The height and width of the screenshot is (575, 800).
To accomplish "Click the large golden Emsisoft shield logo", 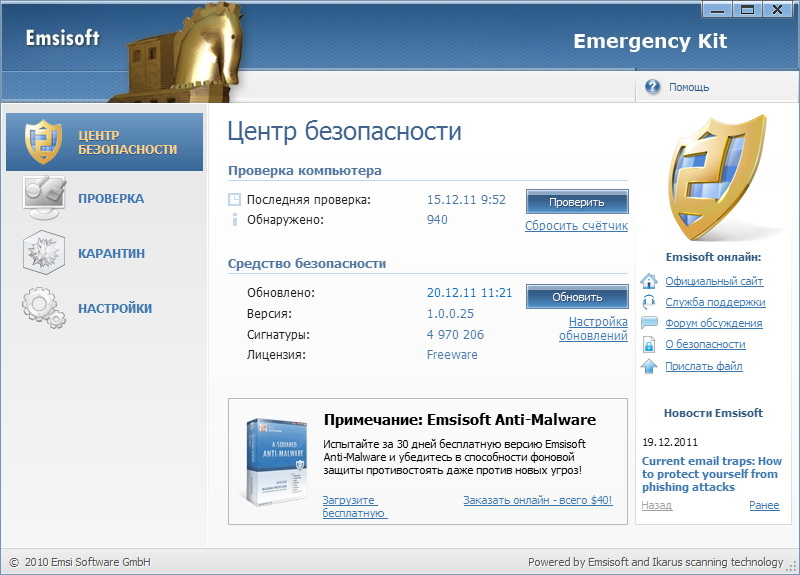I will (x=716, y=178).
